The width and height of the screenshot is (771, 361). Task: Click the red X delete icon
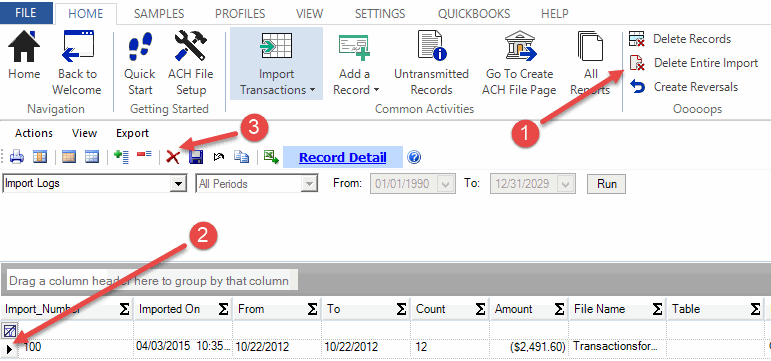point(173,157)
